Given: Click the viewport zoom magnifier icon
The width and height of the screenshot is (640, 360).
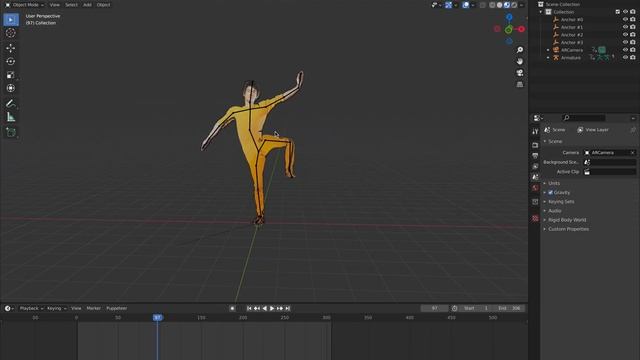Looking at the screenshot, I should point(520,50).
